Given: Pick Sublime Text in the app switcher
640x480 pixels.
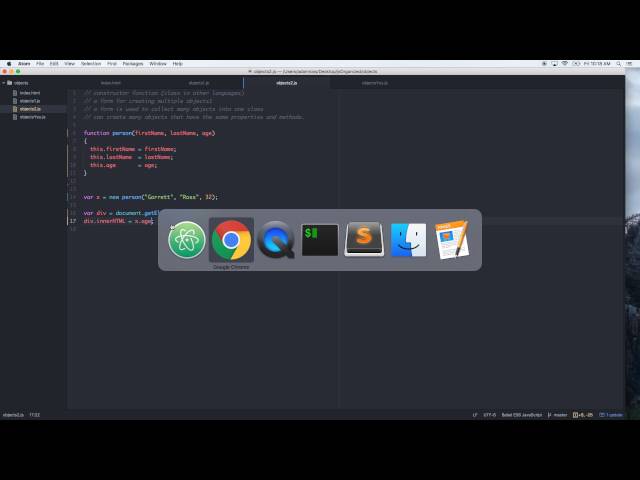Looking at the screenshot, I should tap(364, 240).
